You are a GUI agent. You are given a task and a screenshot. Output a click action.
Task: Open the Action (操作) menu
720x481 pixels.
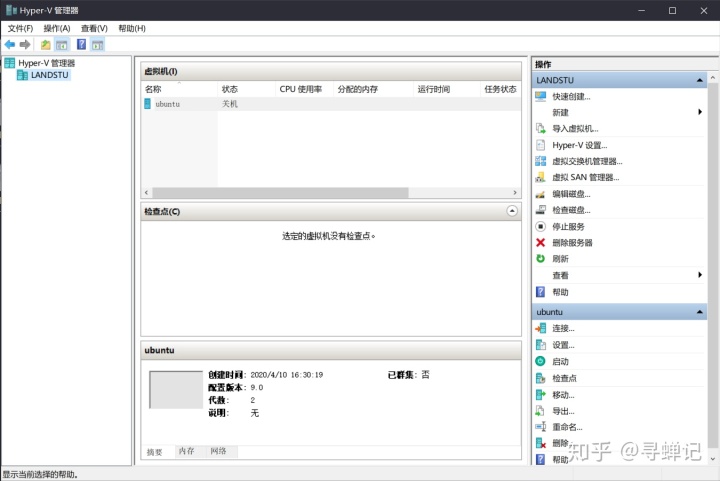(57, 28)
